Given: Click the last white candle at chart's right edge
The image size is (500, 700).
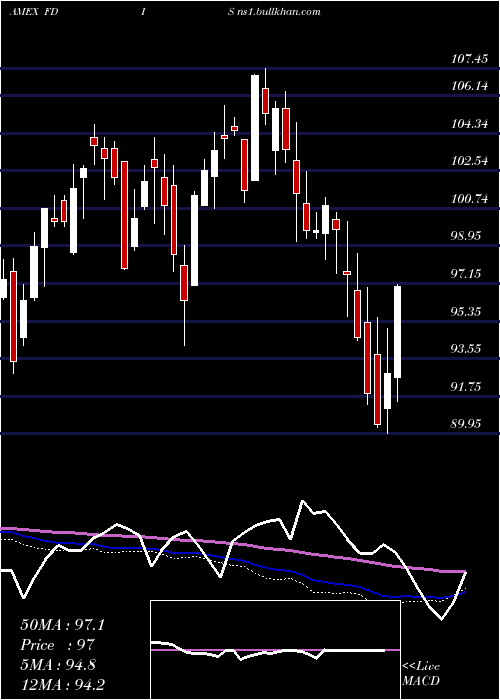Looking at the screenshot, I should click(x=397, y=332).
